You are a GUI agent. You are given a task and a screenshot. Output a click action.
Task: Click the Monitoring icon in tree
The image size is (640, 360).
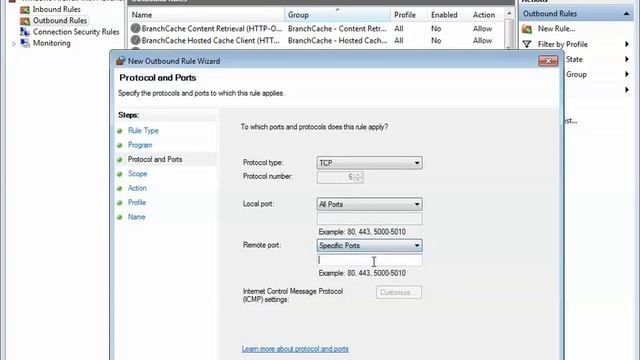click(25, 43)
